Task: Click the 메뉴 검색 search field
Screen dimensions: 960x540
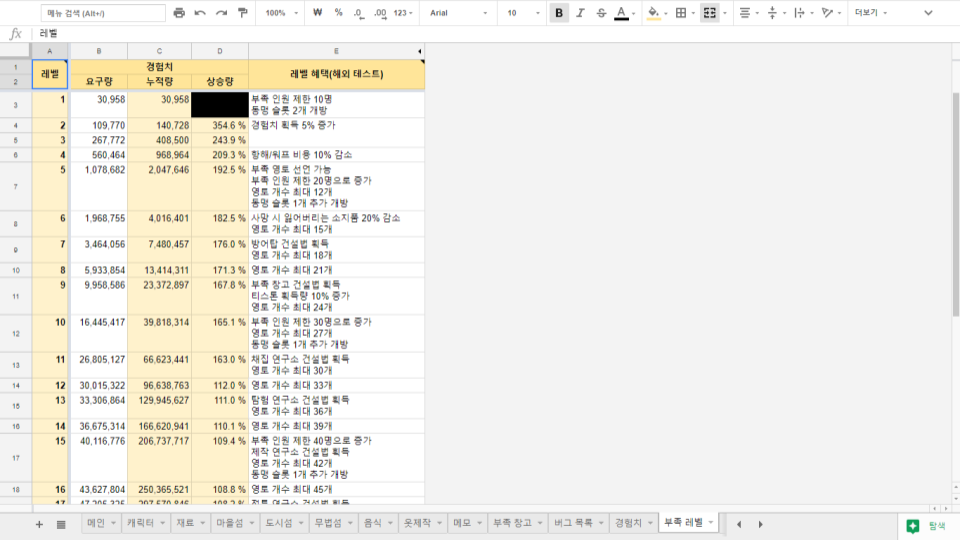Action: pos(103,13)
